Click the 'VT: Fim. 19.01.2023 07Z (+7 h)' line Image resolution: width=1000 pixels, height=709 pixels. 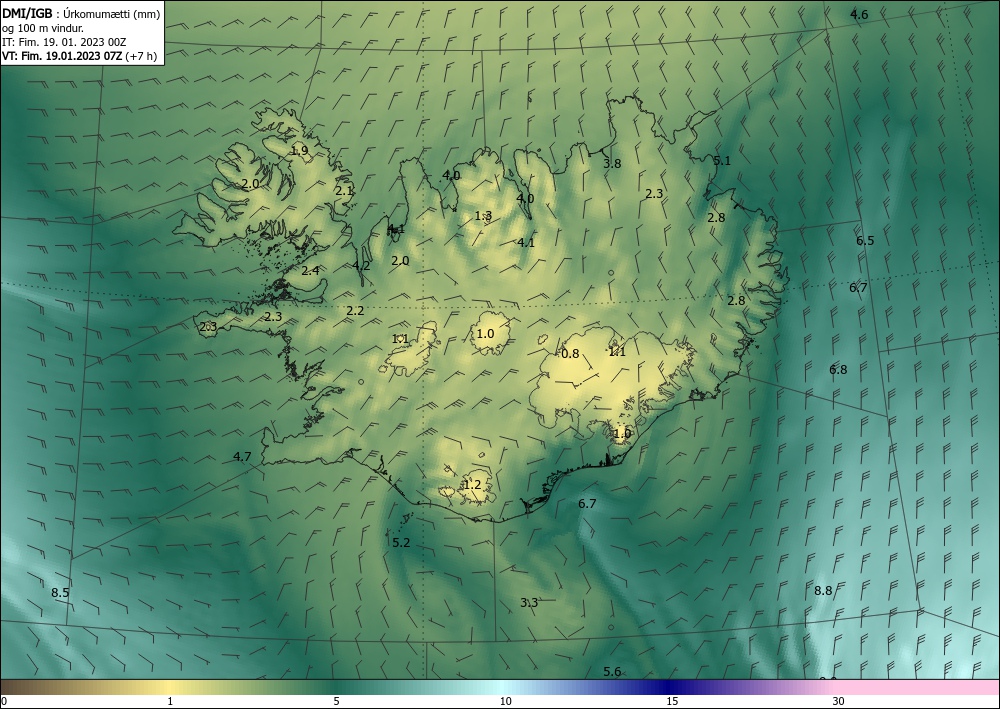[80, 56]
